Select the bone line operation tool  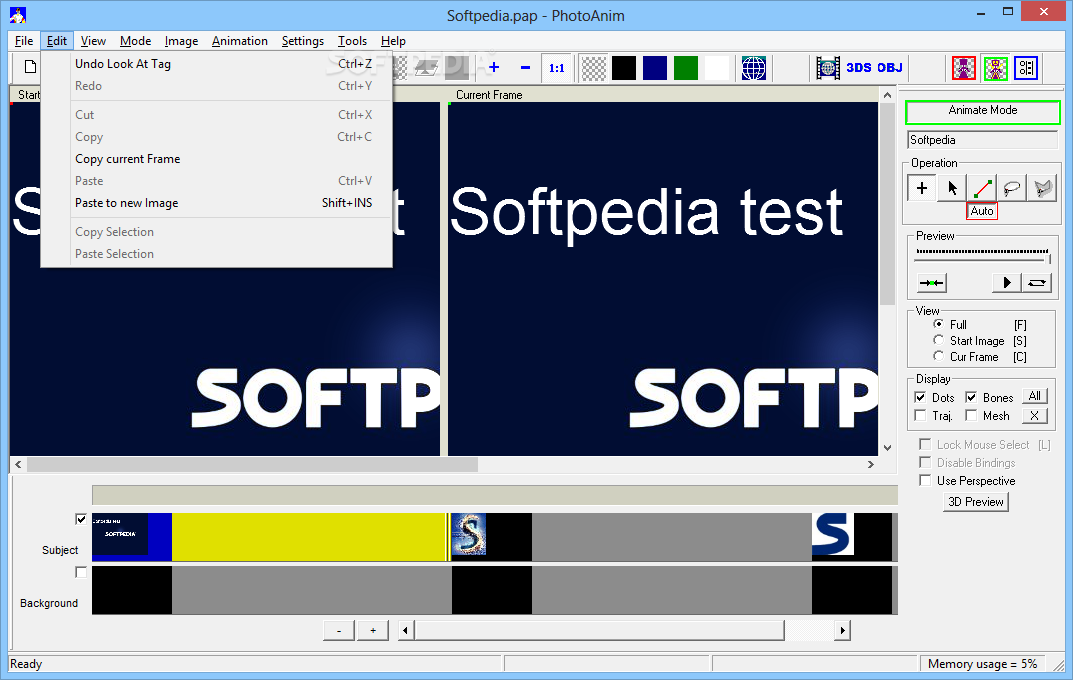[x=982, y=187]
